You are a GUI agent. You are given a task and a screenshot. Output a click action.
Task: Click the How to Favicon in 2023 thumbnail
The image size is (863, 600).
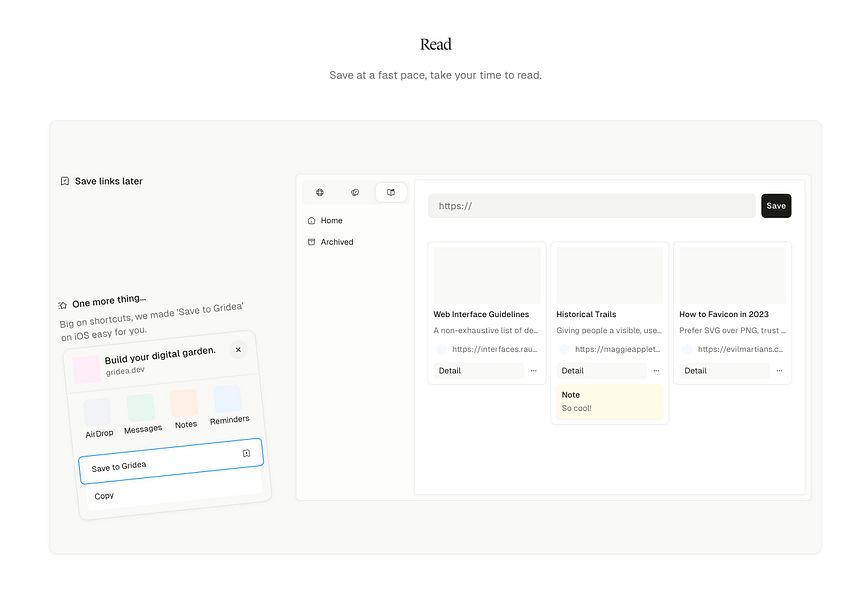733,275
